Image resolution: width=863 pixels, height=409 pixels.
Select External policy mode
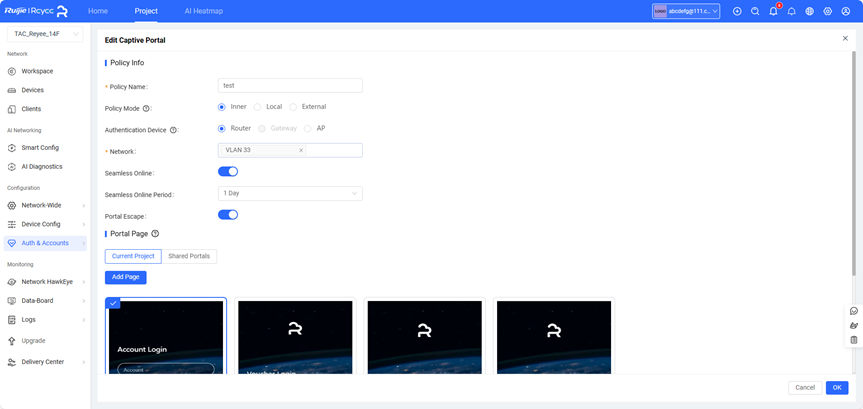[293, 107]
